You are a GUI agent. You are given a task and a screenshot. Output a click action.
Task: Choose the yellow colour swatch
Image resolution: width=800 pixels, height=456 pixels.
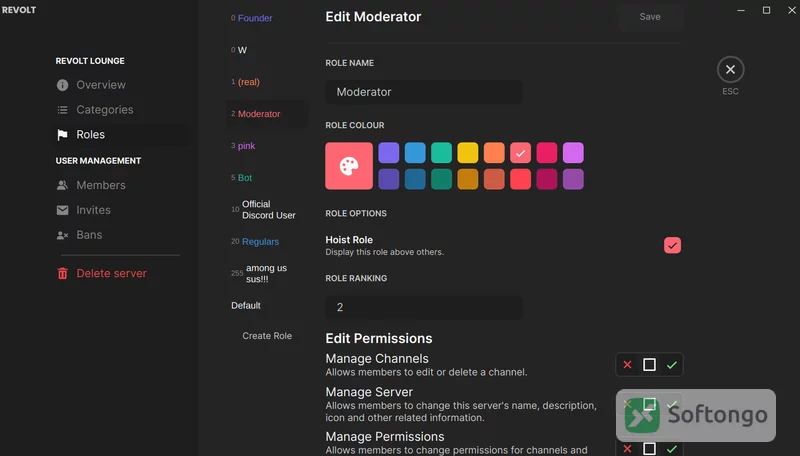(468, 153)
